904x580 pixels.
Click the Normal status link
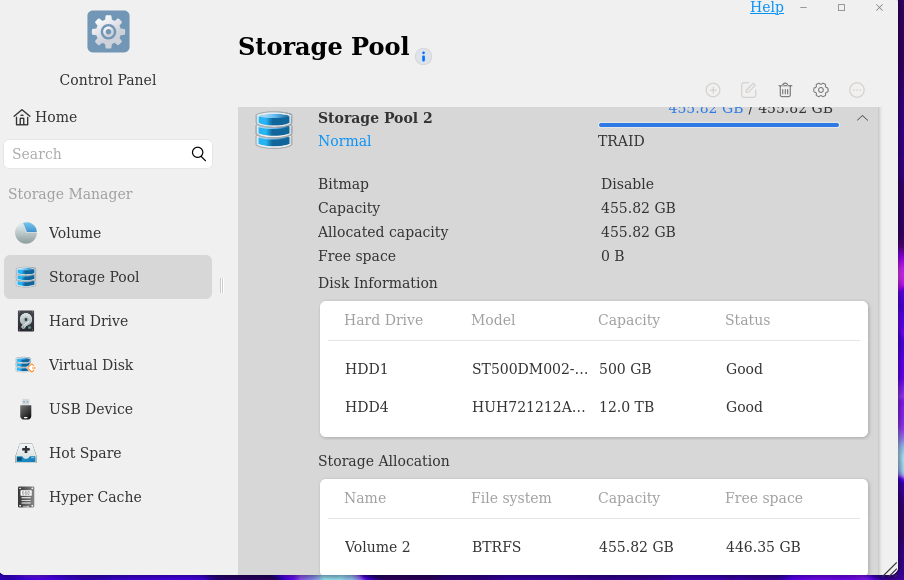(x=344, y=141)
